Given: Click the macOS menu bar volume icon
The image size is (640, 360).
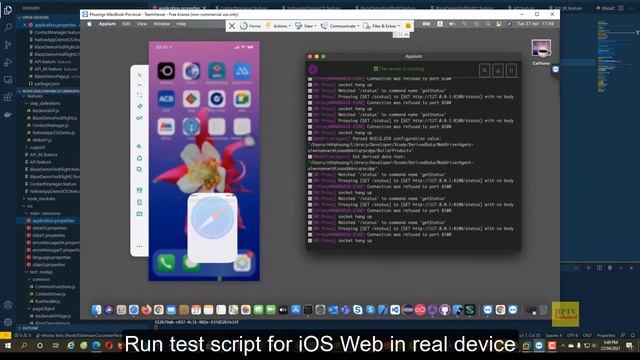Looking at the screenshot, I should pyautogui.click(x=452, y=24).
